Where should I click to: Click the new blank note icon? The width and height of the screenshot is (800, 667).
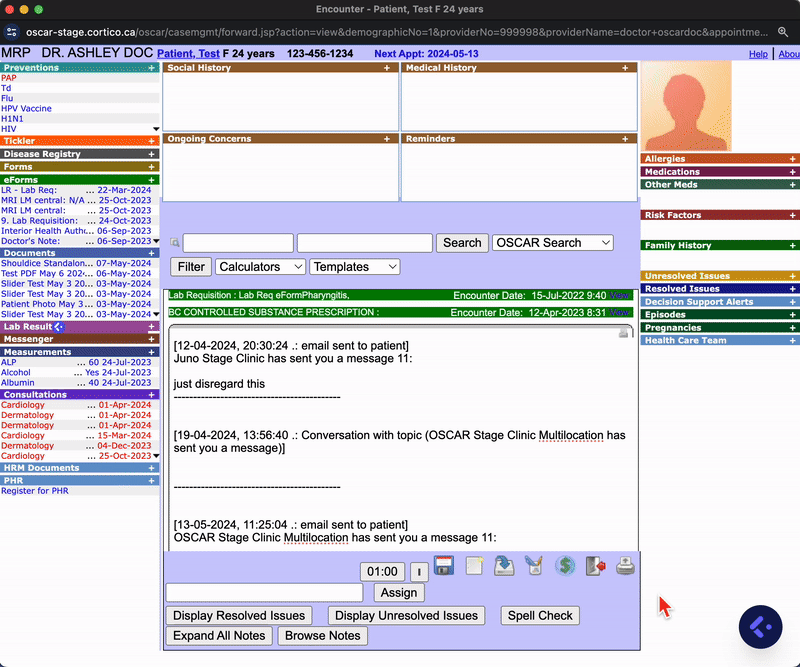coord(475,566)
